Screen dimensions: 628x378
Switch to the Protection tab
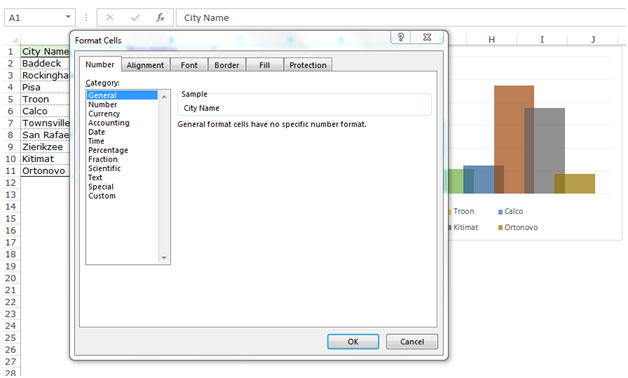click(x=308, y=65)
